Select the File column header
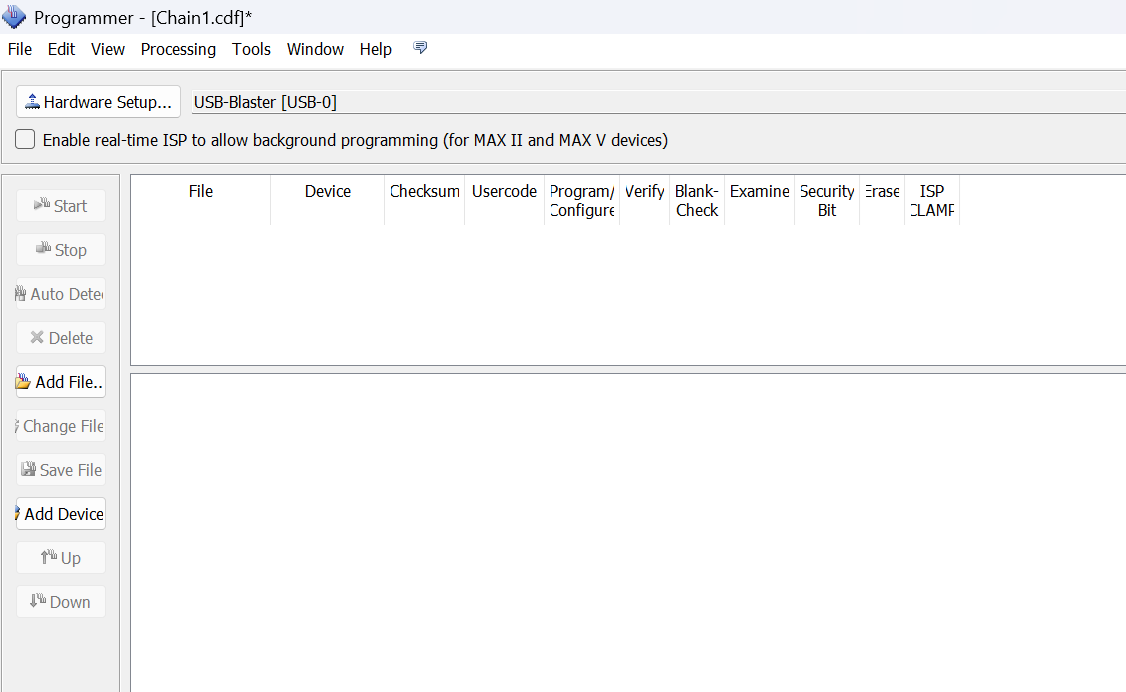The height and width of the screenshot is (692, 1126). pyautogui.click(x=201, y=192)
